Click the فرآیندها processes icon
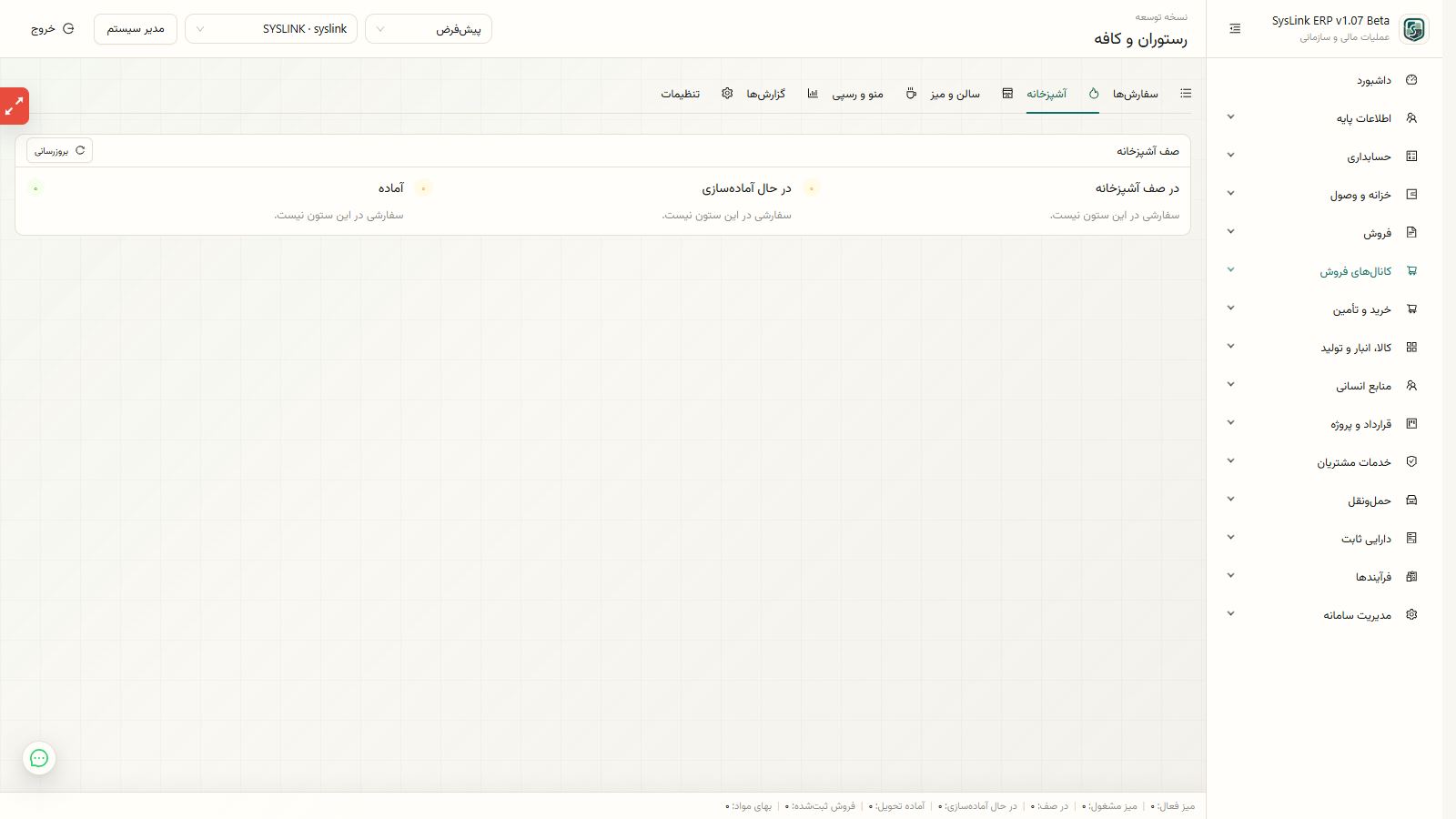Image resolution: width=1456 pixels, height=819 pixels. (x=1411, y=577)
